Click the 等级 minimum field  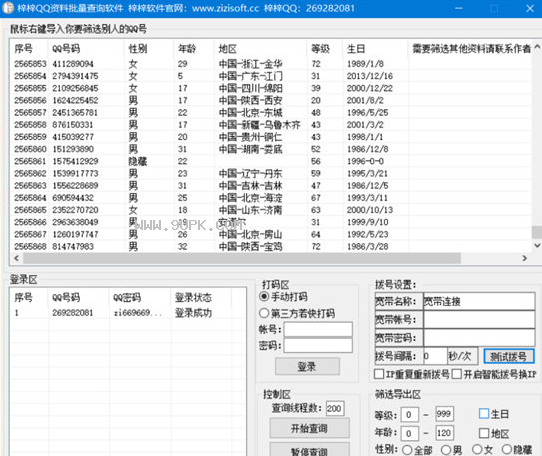click(410, 415)
